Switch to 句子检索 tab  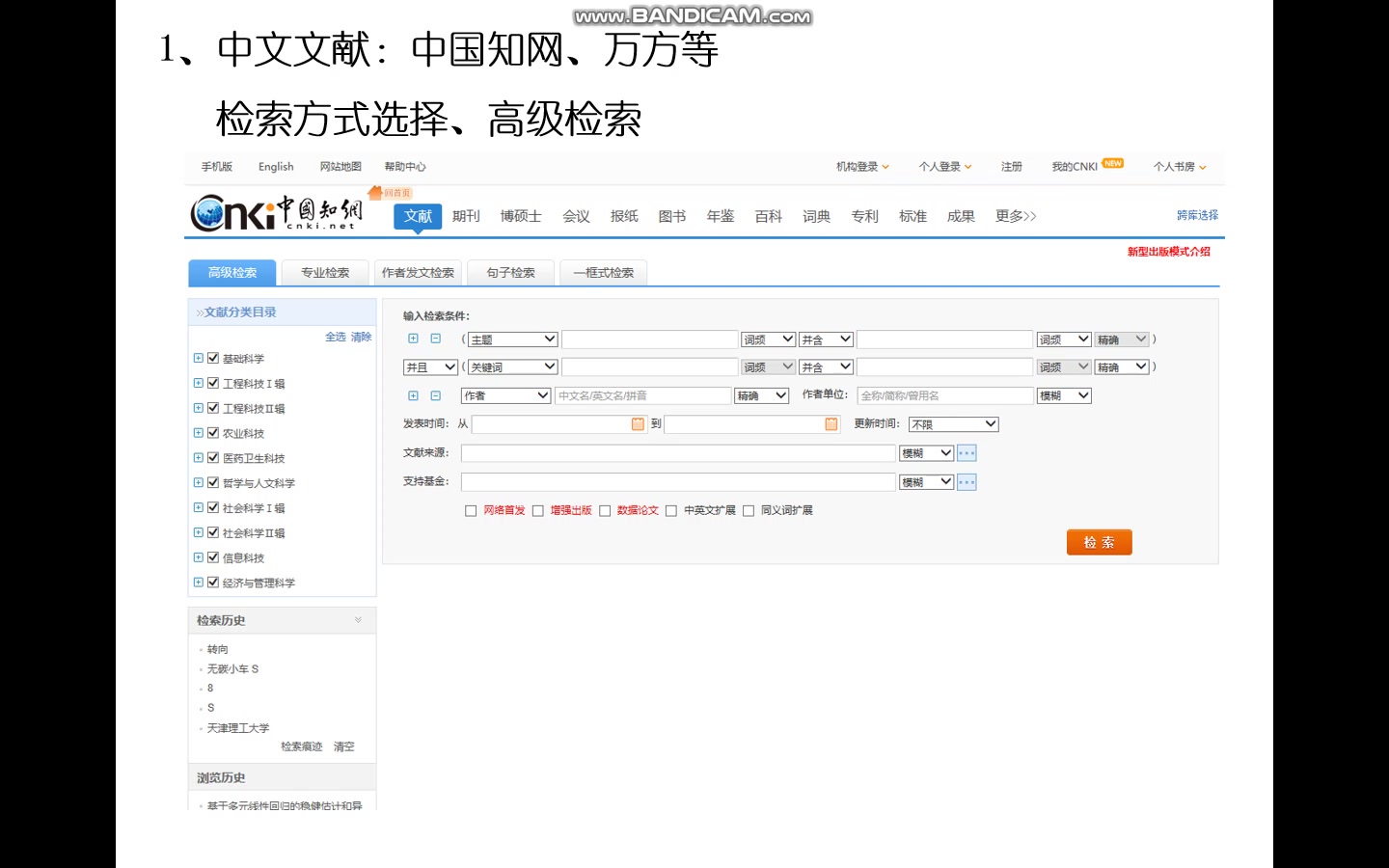tap(510, 273)
